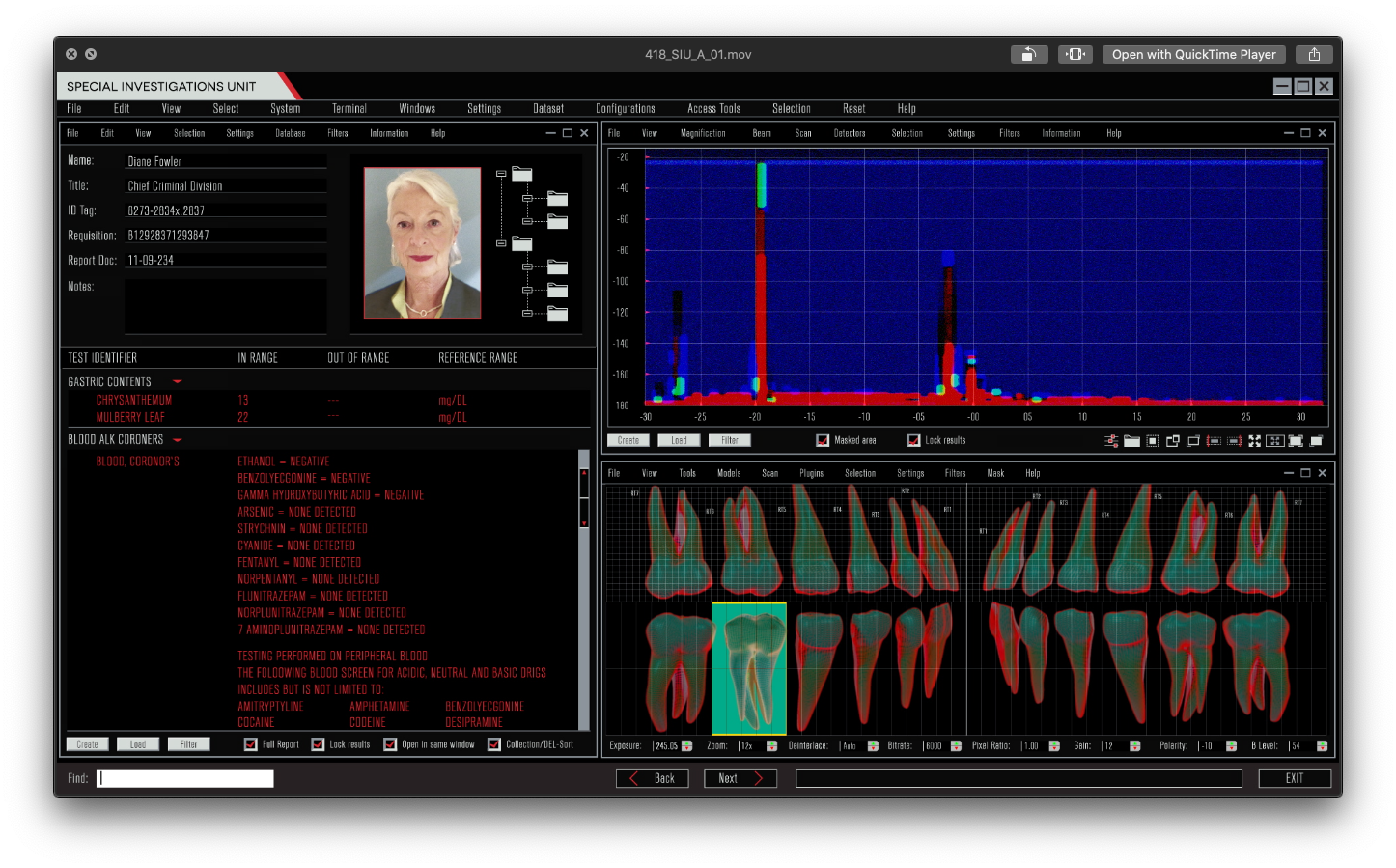The width and height of the screenshot is (1396, 868).
Task: Open the Deinterlace Auto dropdown
Action: (x=873, y=746)
